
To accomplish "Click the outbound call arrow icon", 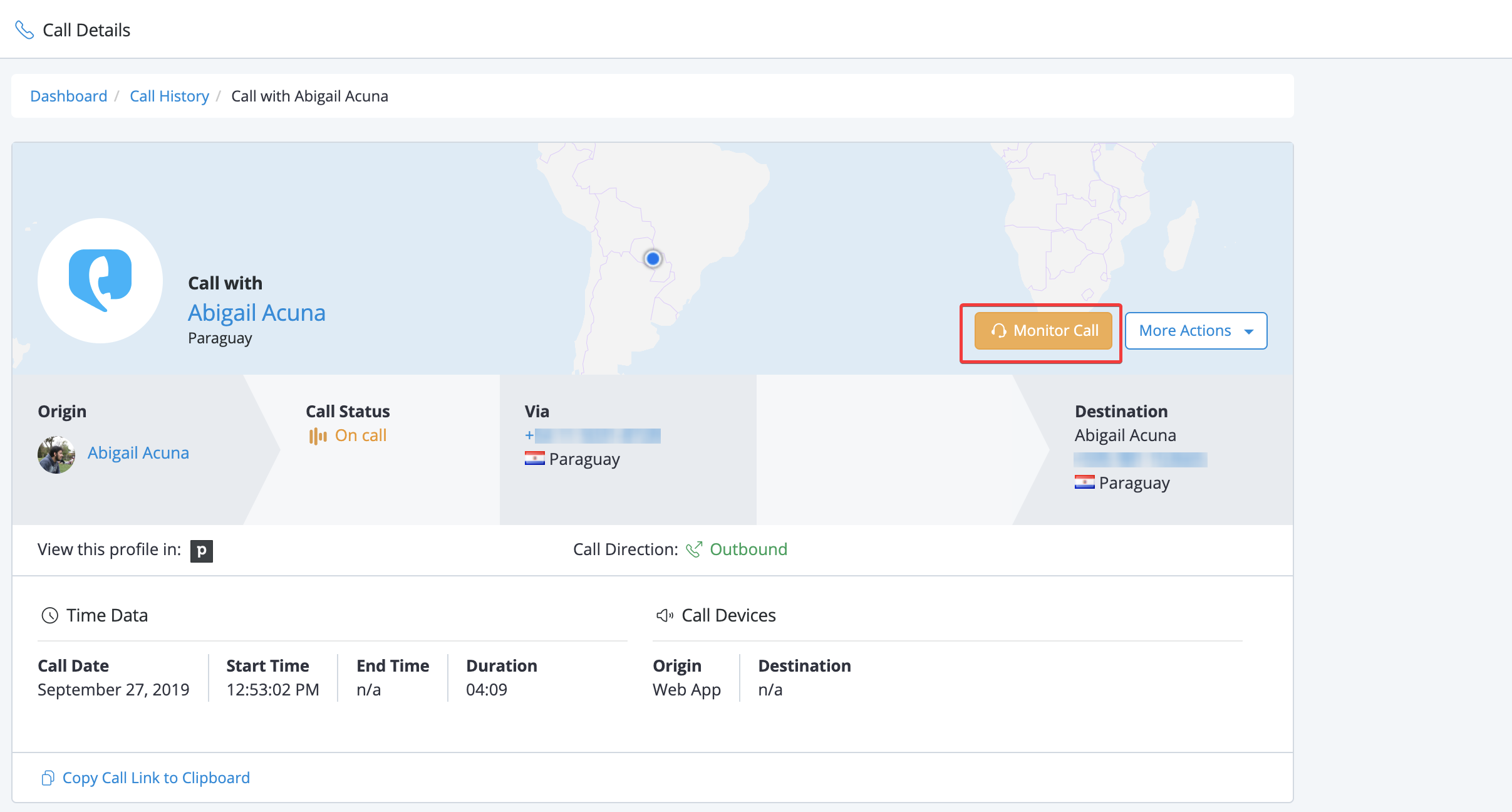I will point(694,549).
